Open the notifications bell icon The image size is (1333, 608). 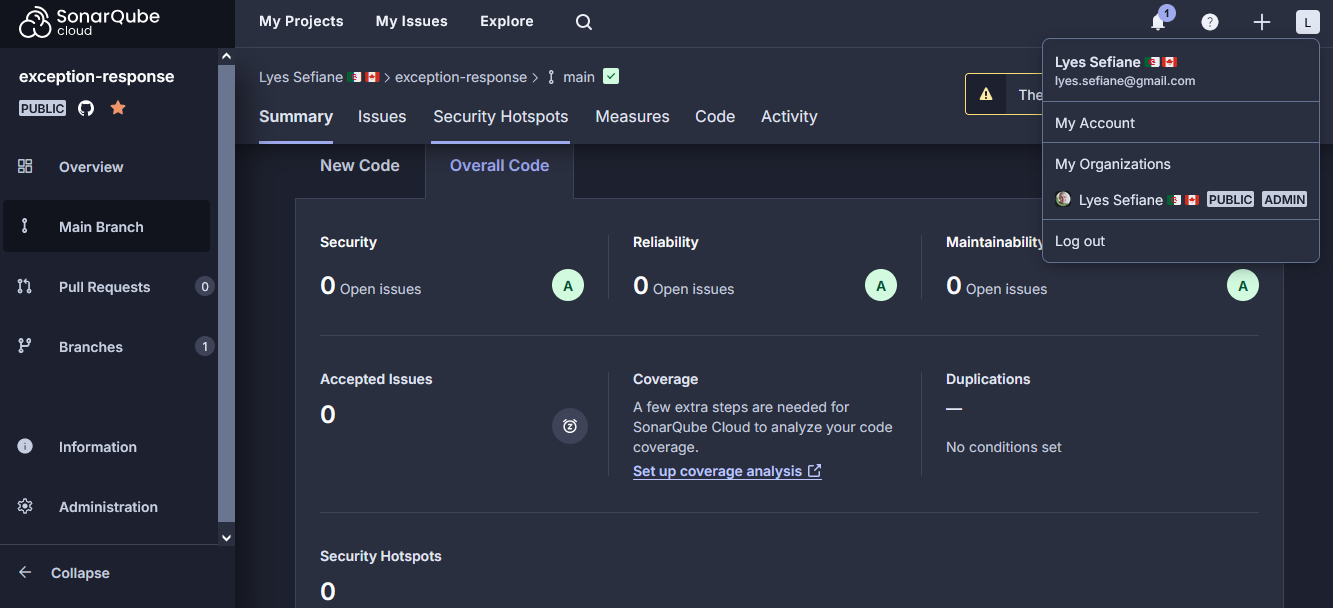pos(1158,22)
